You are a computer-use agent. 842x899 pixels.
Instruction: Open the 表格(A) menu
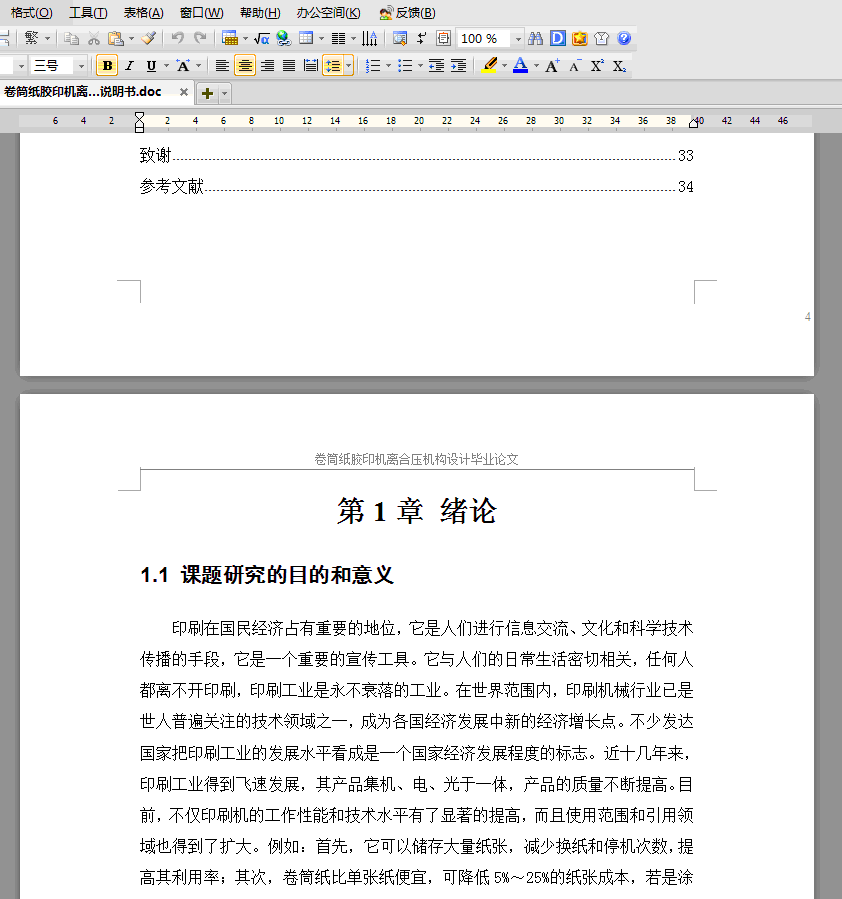pos(143,13)
